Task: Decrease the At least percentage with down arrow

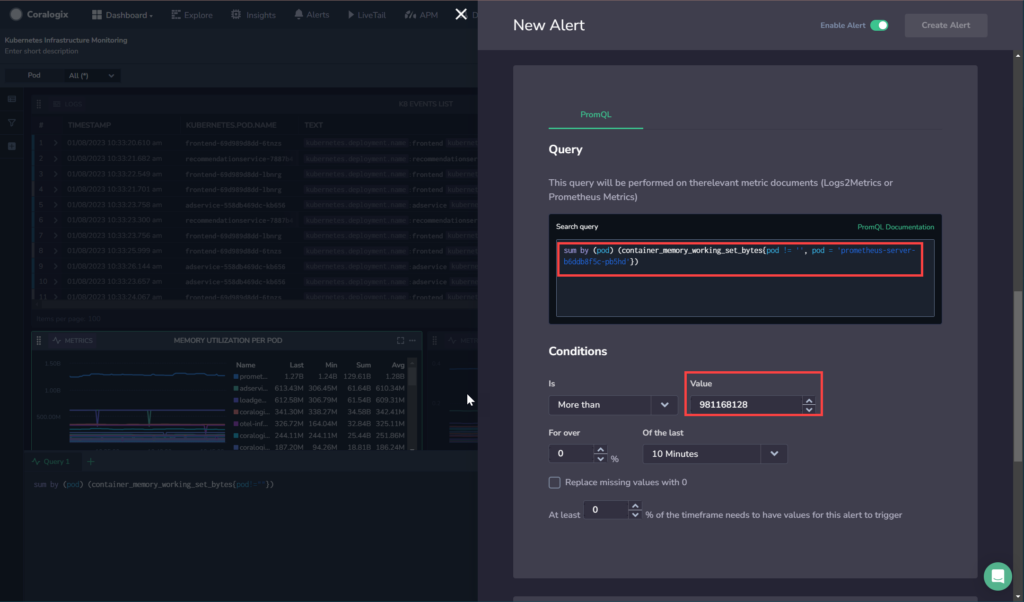Action: (x=635, y=515)
